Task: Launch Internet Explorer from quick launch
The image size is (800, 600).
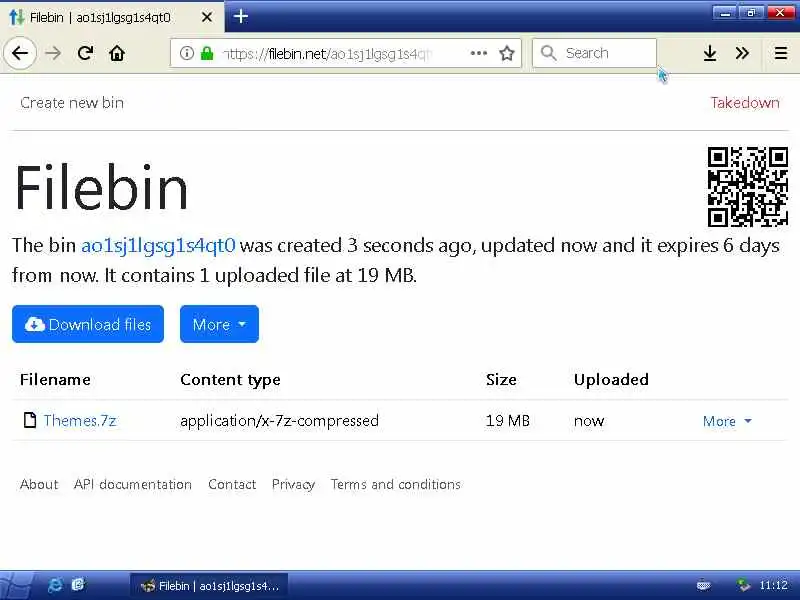Action: click(55, 585)
